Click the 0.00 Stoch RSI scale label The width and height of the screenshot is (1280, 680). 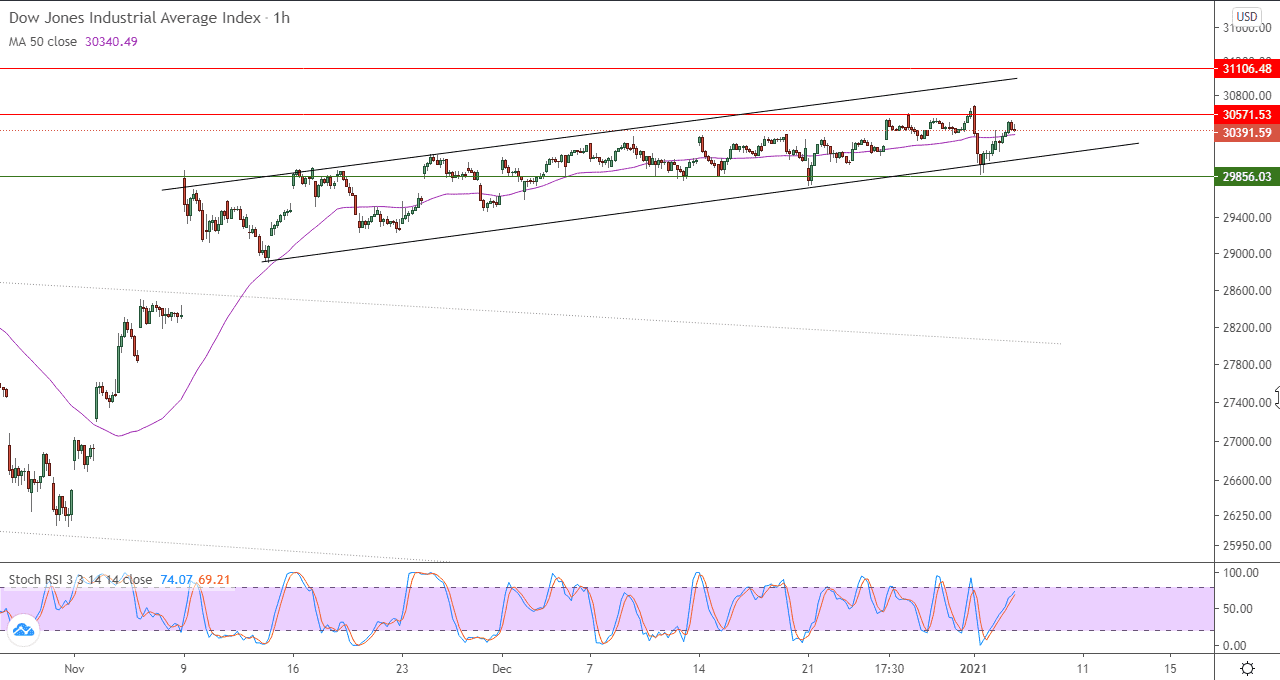coord(1235,646)
